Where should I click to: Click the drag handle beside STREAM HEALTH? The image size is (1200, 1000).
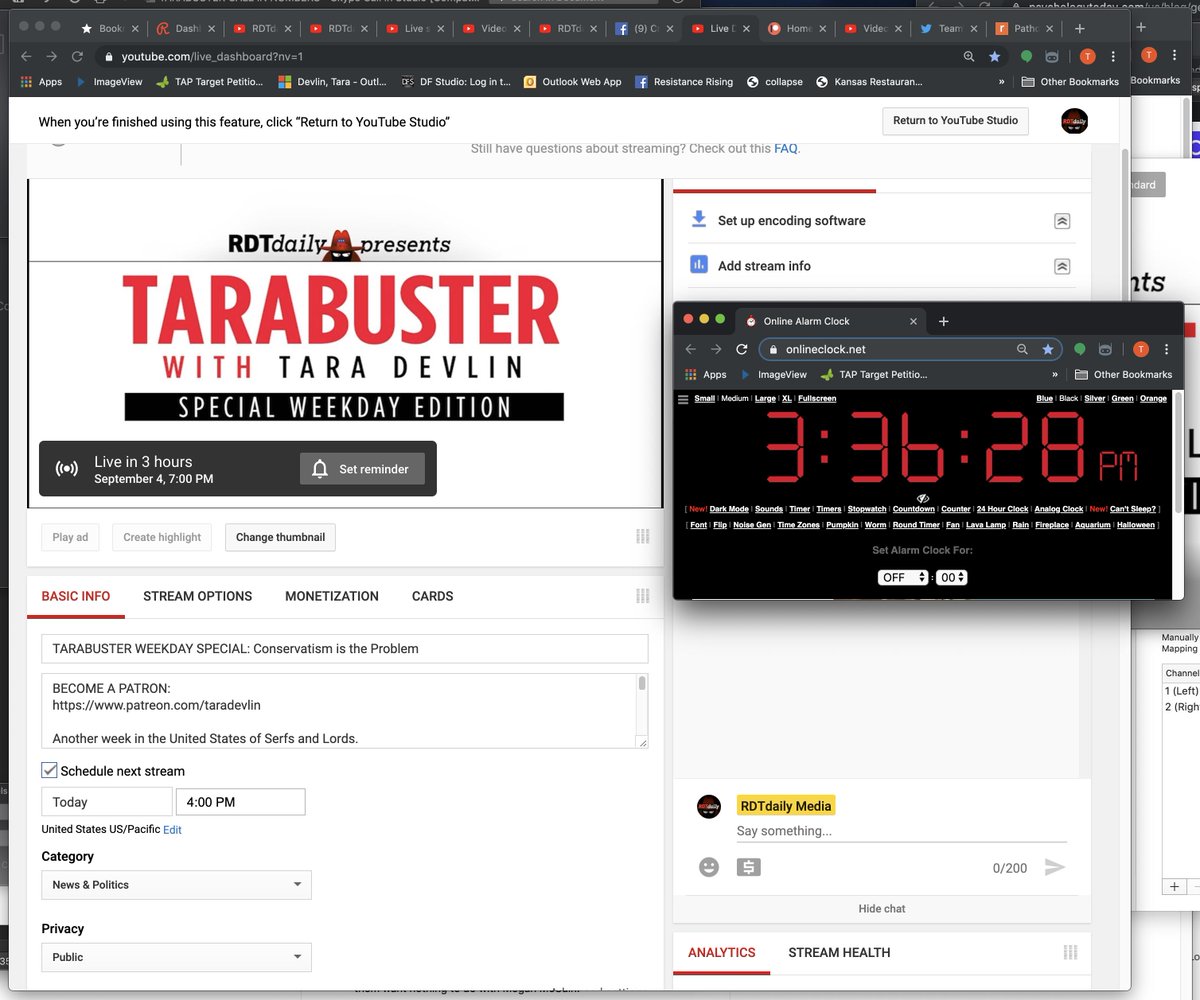tap(1070, 953)
